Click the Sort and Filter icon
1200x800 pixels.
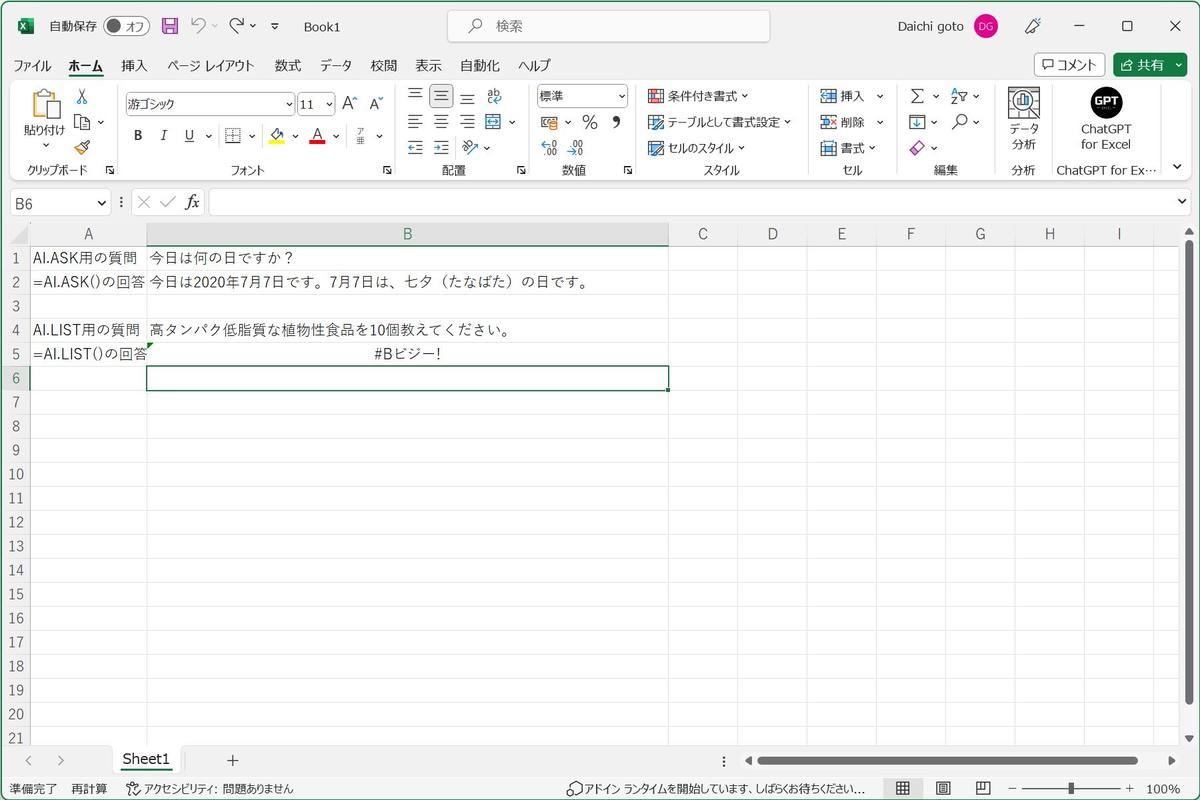coord(959,96)
